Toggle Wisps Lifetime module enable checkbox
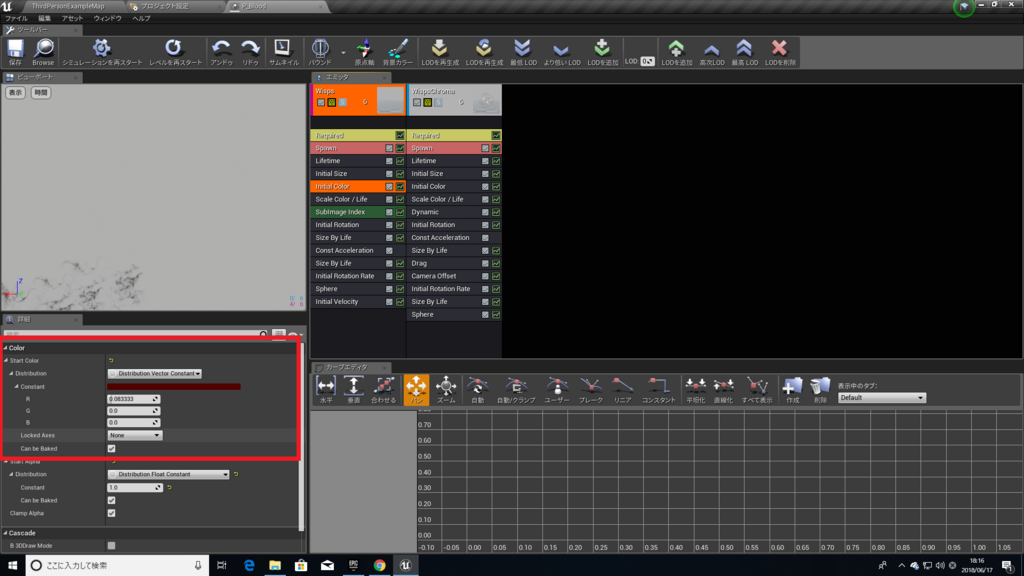Image resolution: width=1024 pixels, height=576 pixels. [389, 161]
